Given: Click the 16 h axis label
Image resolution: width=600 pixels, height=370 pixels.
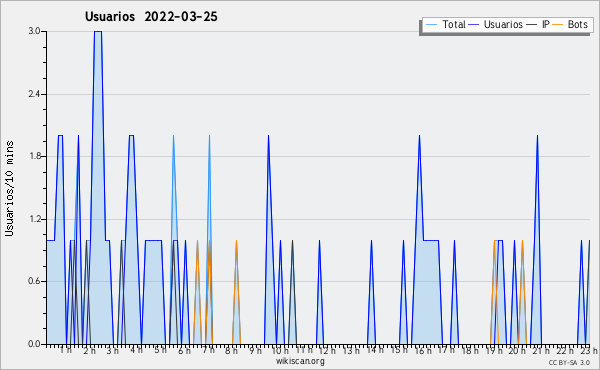Looking at the screenshot, I should point(423,350).
